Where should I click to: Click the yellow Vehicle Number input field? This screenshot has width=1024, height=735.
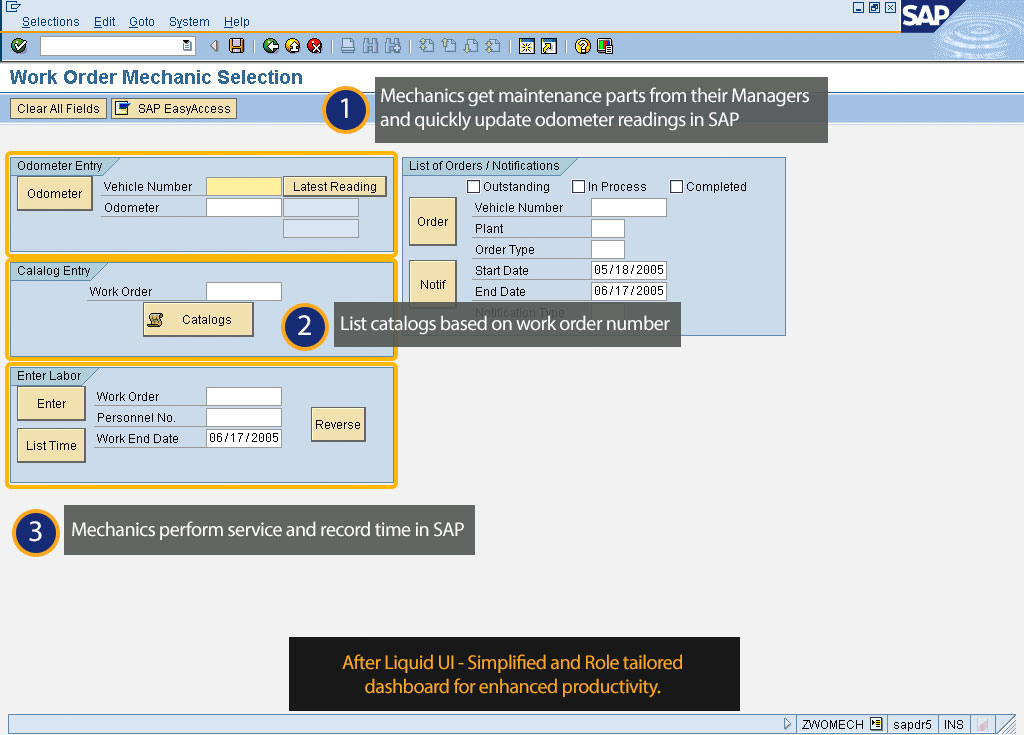[x=244, y=187]
